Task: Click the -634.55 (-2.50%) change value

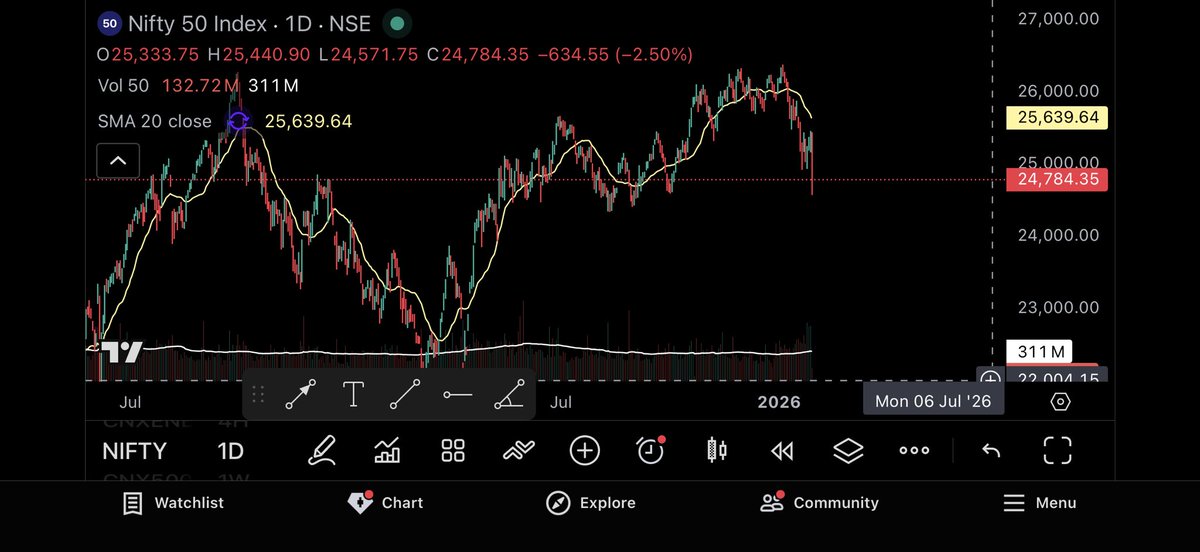Action: tap(615, 54)
